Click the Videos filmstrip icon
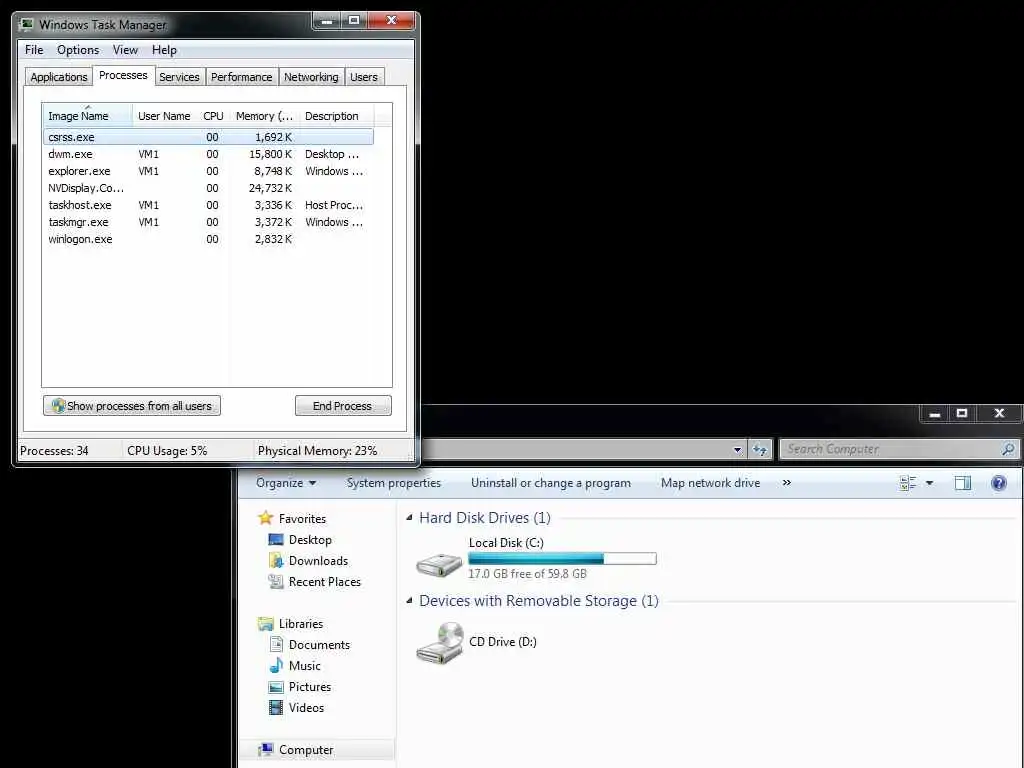 (x=276, y=707)
